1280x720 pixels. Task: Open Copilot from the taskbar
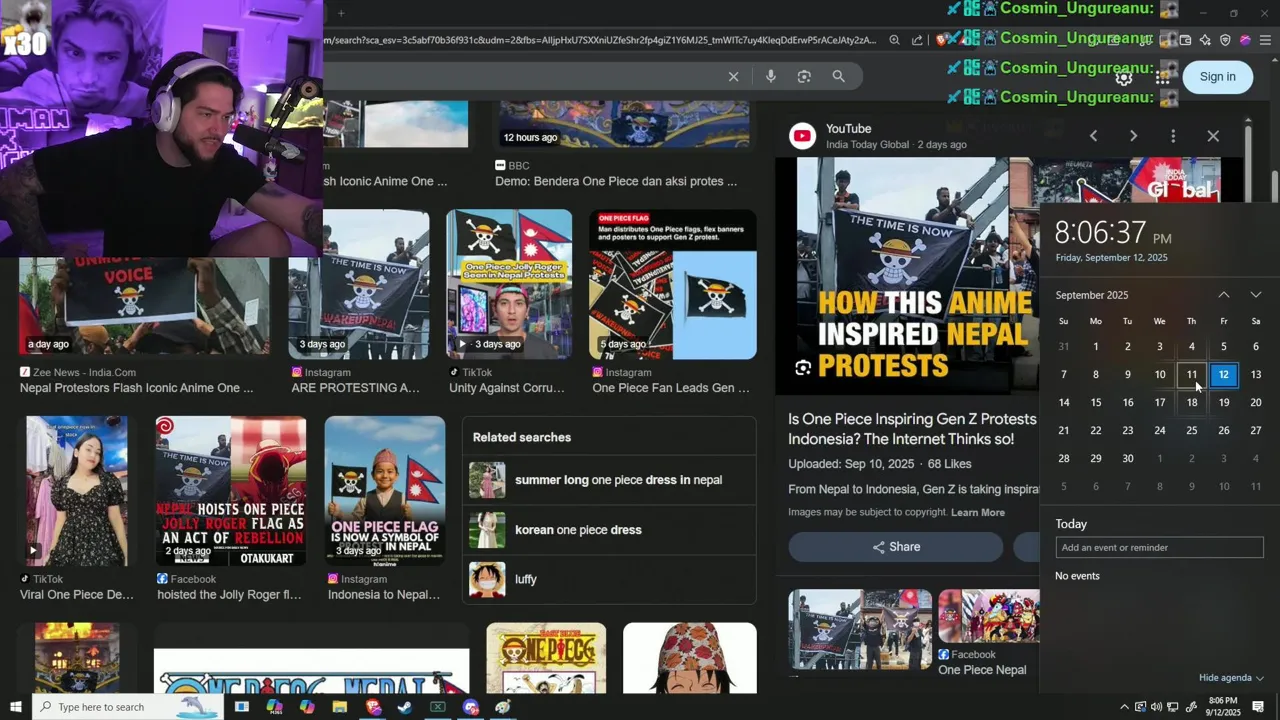pyautogui.click(x=307, y=707)
